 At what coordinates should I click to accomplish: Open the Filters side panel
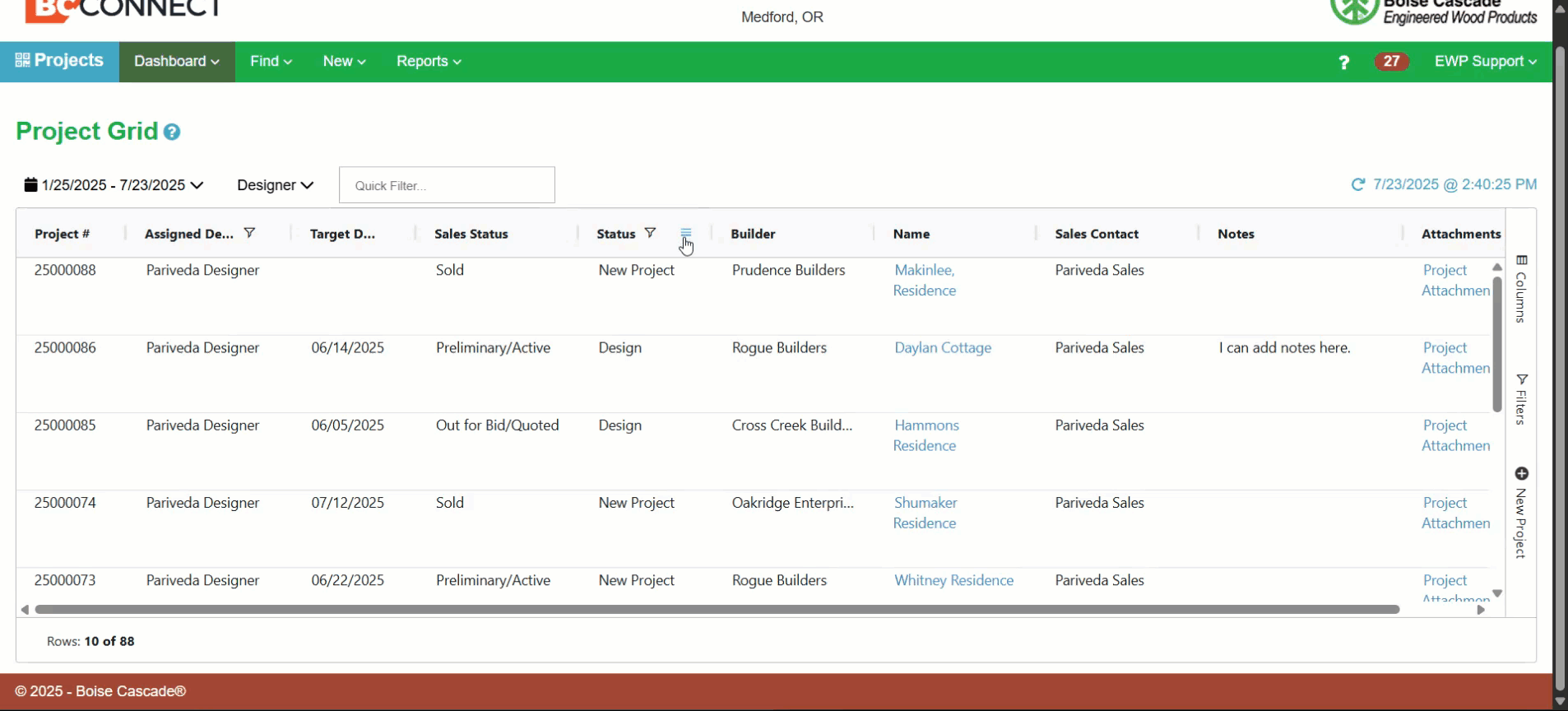[1521, 399]
